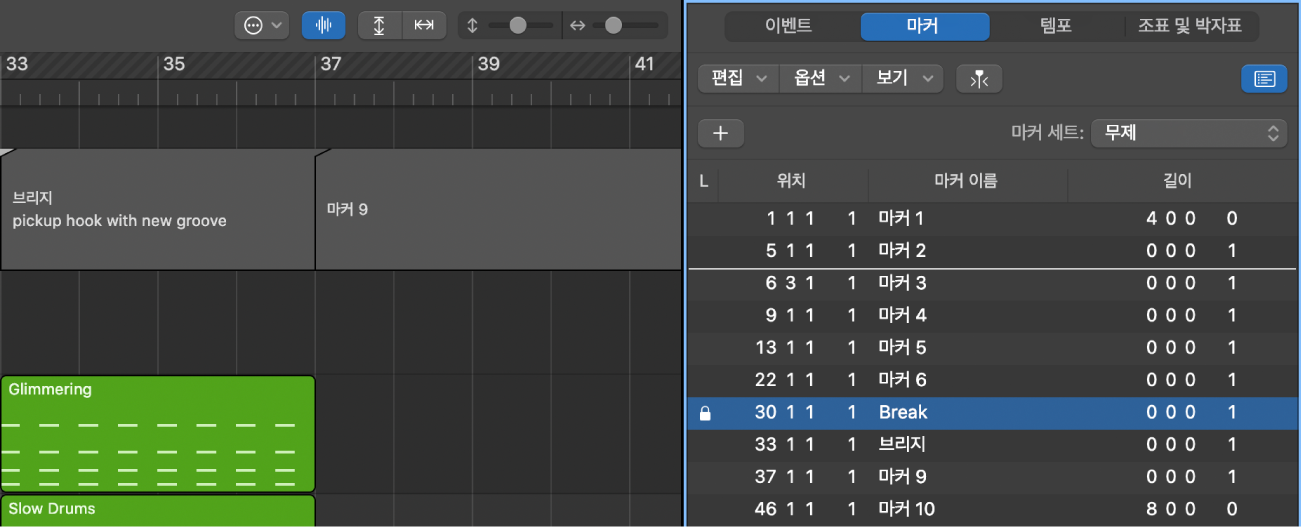Click the 길이 column header
1301x527 pixels.
click(x=1177, y=181)
